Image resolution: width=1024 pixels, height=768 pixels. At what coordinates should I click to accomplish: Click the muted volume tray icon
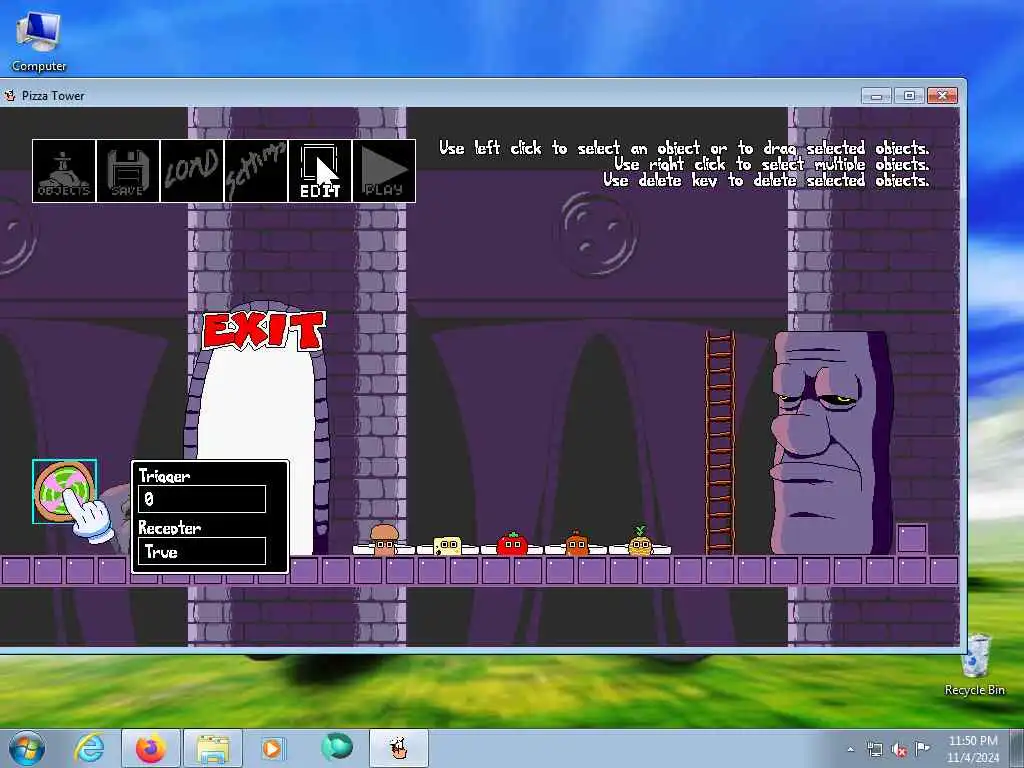pos(899,749)
